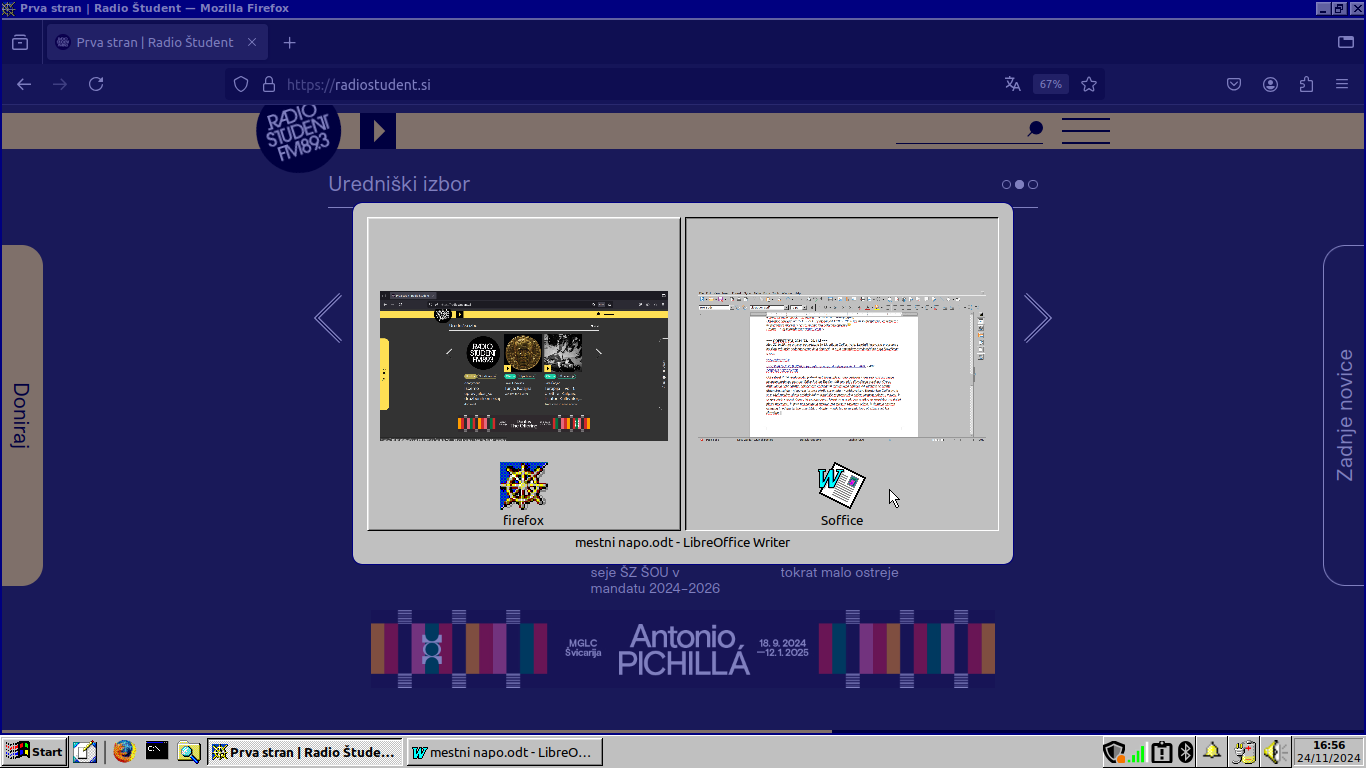Expand the site hamburger navigation menu

[x=1085, y=130]
